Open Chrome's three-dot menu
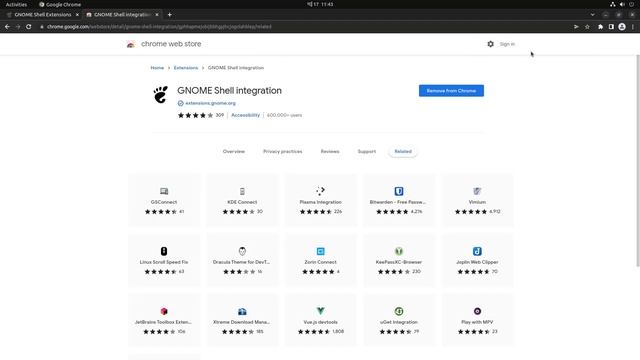Viewport: 640px width, 360px height. (633, 27)
